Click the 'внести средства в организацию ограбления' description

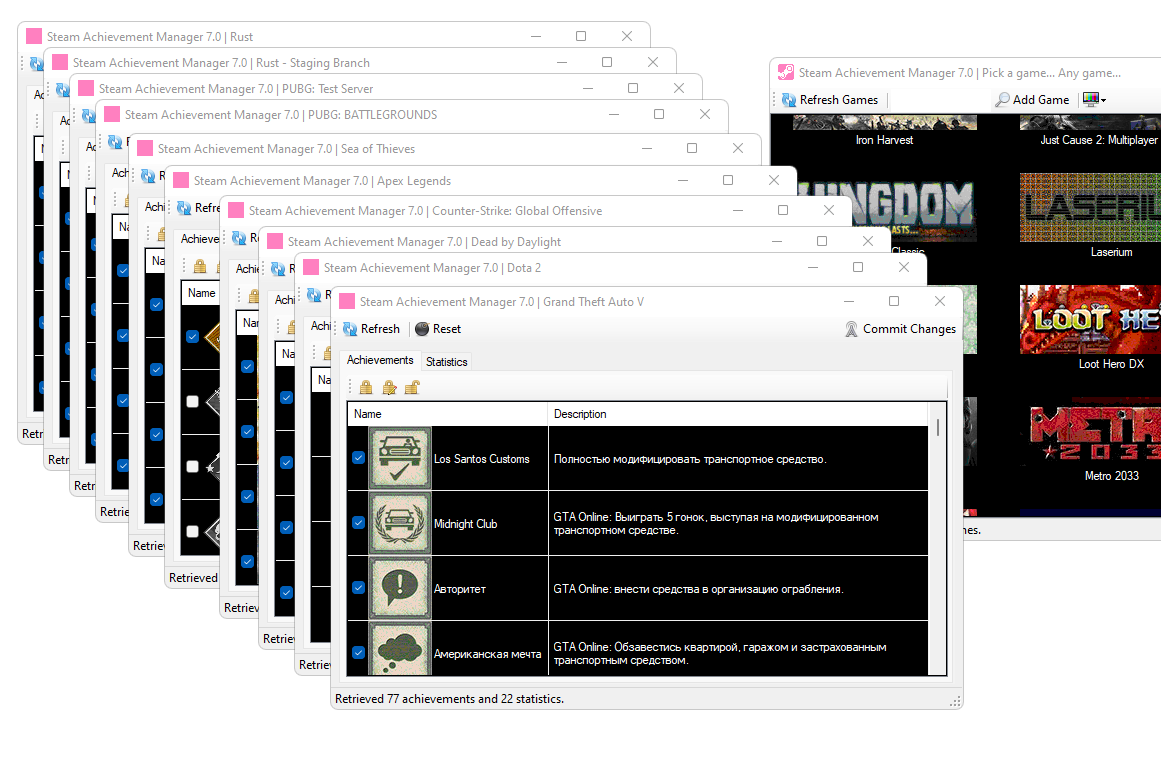[x=698, y=589]
